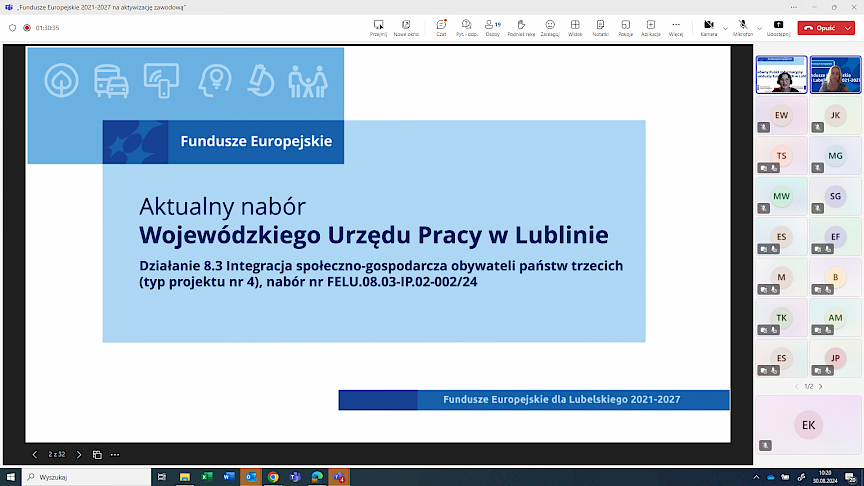
Task: Raise hand with Podnieś rękę
Action: [521, 28]
